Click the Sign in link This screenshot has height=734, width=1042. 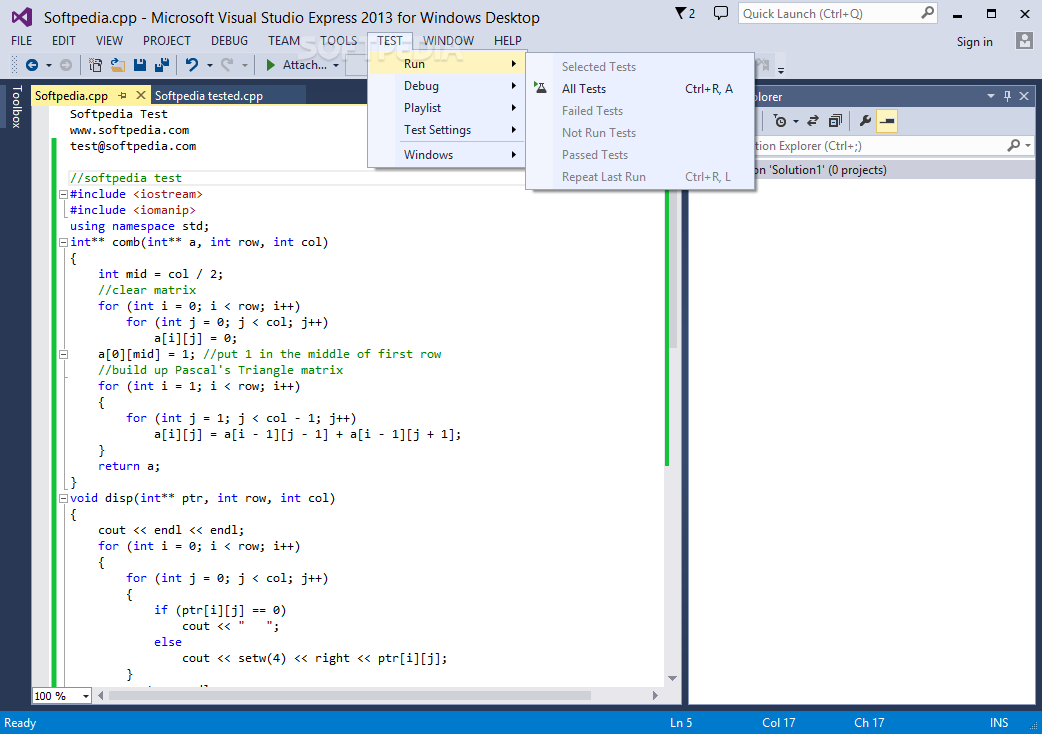[974, 42]
